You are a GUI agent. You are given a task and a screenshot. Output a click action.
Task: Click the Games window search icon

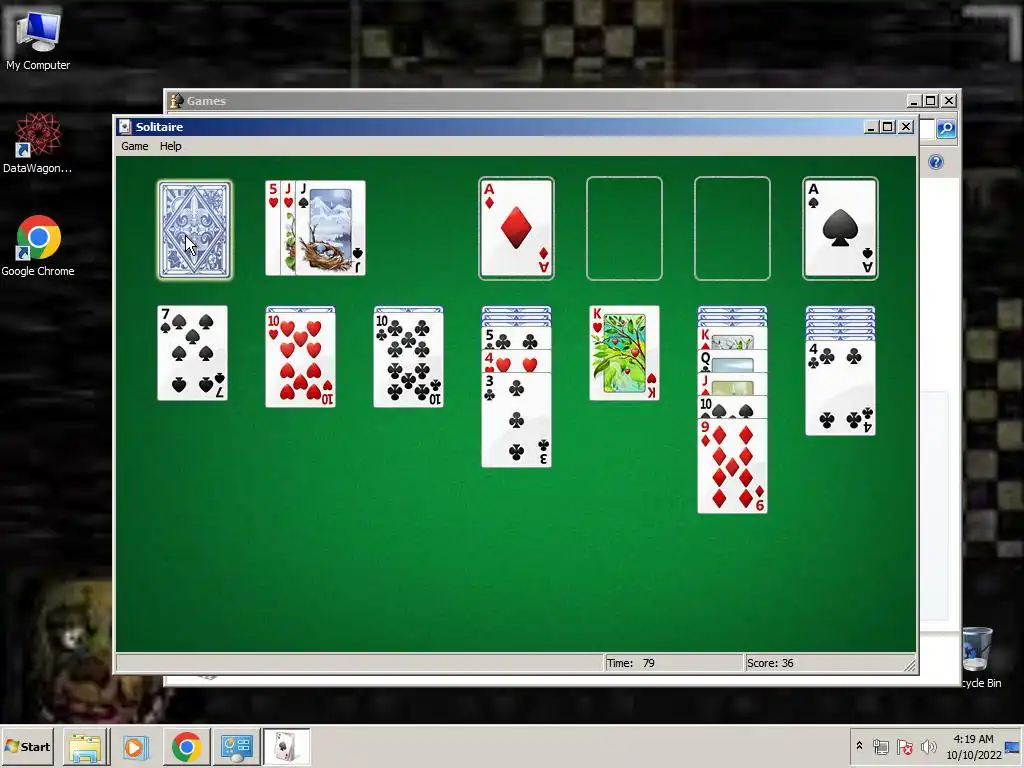pyautogui.click(x=946, y=129)
